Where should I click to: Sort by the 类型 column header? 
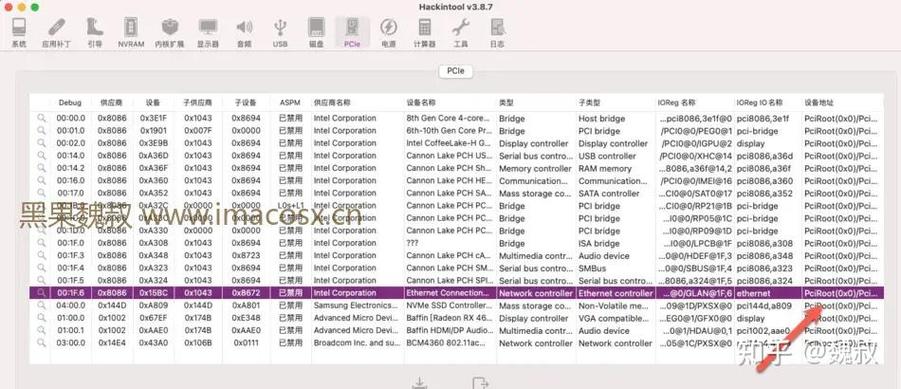pyautogui.click(x=506, y=103)
